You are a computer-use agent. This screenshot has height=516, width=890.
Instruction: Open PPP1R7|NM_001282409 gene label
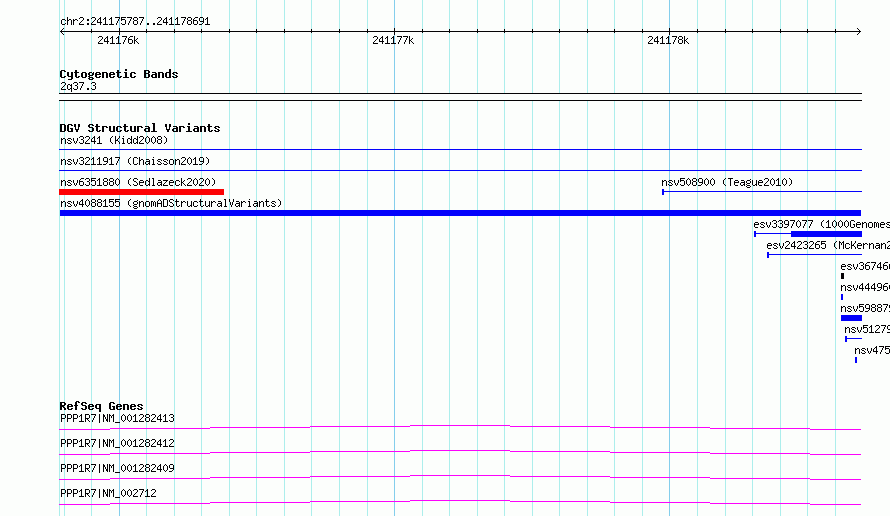point(117,468)
